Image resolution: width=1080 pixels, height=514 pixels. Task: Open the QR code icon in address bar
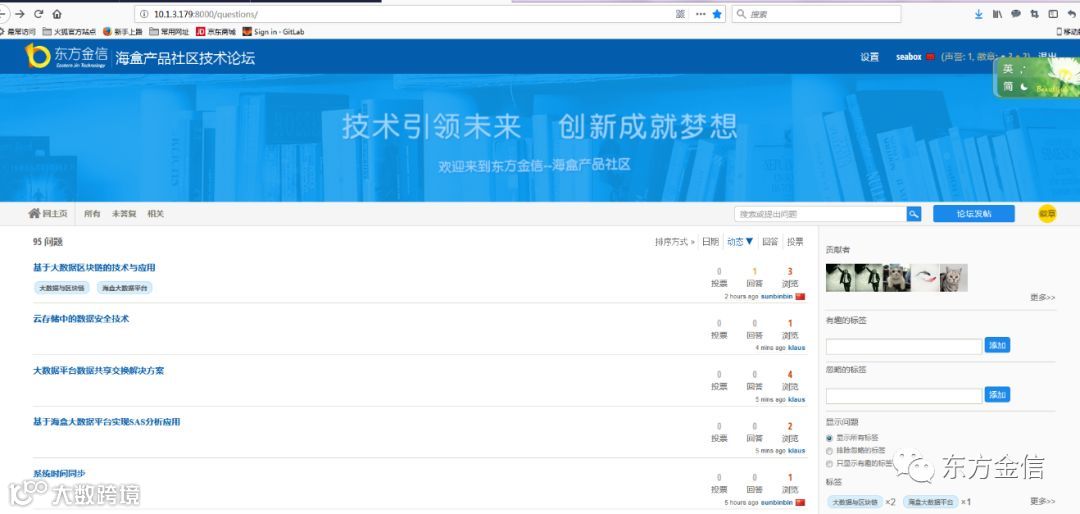tap(680, 14)
